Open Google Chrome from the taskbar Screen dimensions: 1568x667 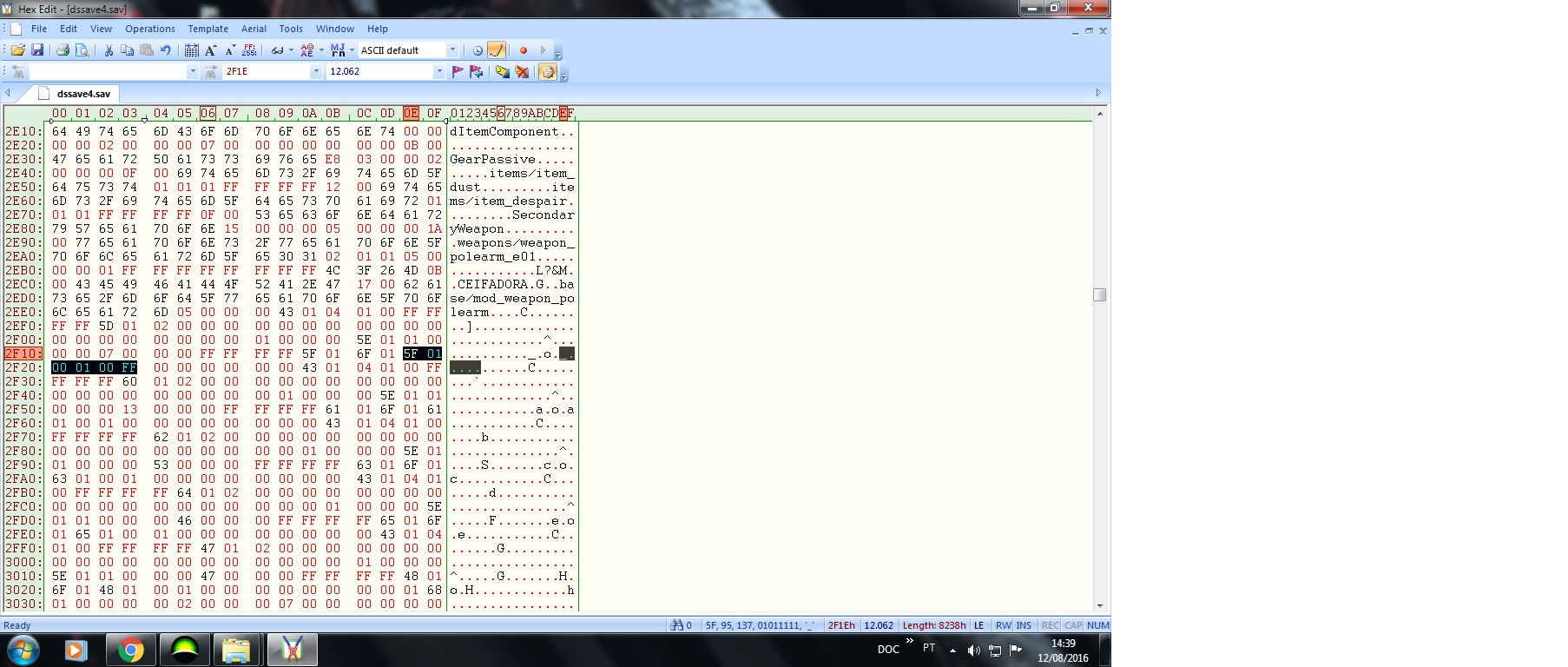tap(131, 650)
